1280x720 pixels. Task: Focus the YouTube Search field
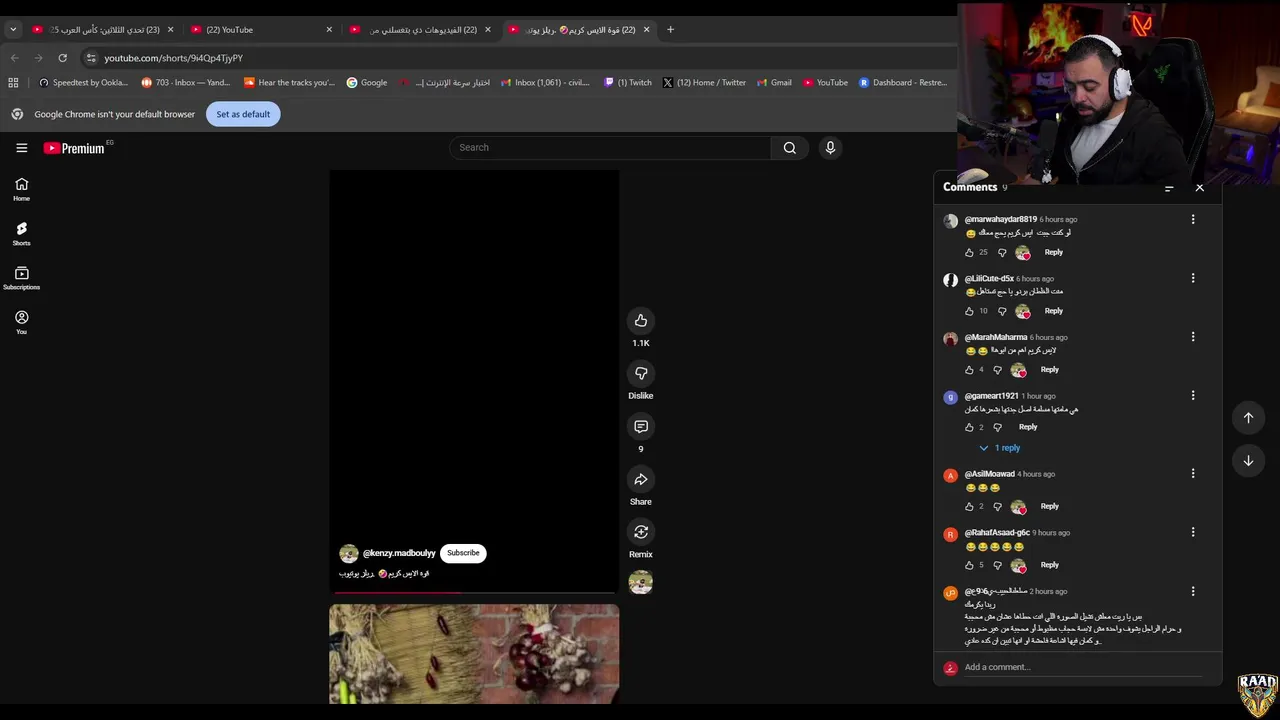pyautogui.click(x=610, y=148)
